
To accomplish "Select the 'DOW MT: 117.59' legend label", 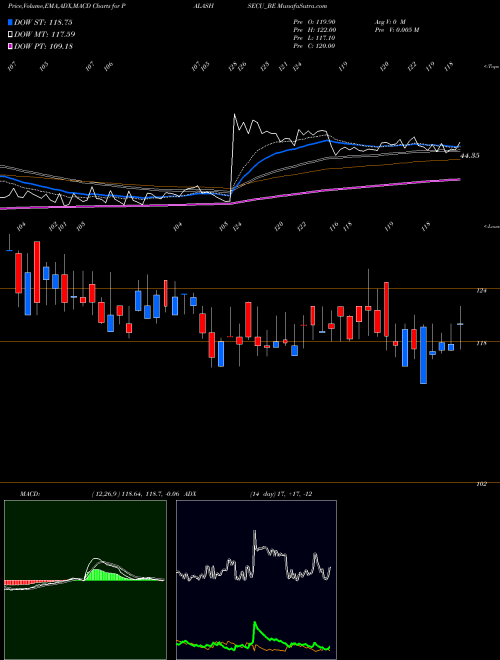I will [45, 35].
